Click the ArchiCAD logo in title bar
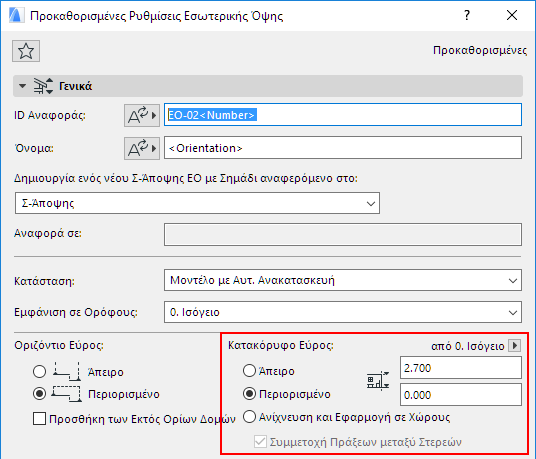 point(16,16)
